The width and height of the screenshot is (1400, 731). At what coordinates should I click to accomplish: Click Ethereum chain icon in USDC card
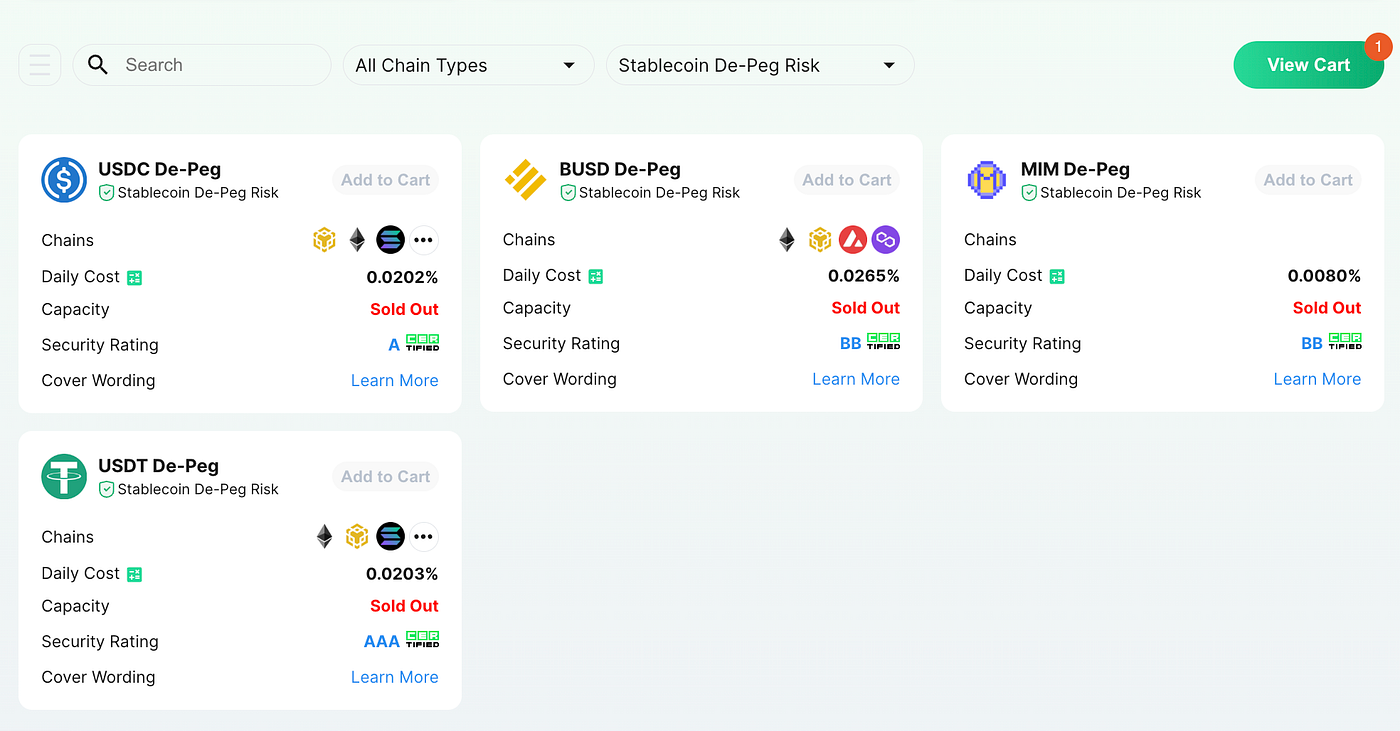coord(357,240)
